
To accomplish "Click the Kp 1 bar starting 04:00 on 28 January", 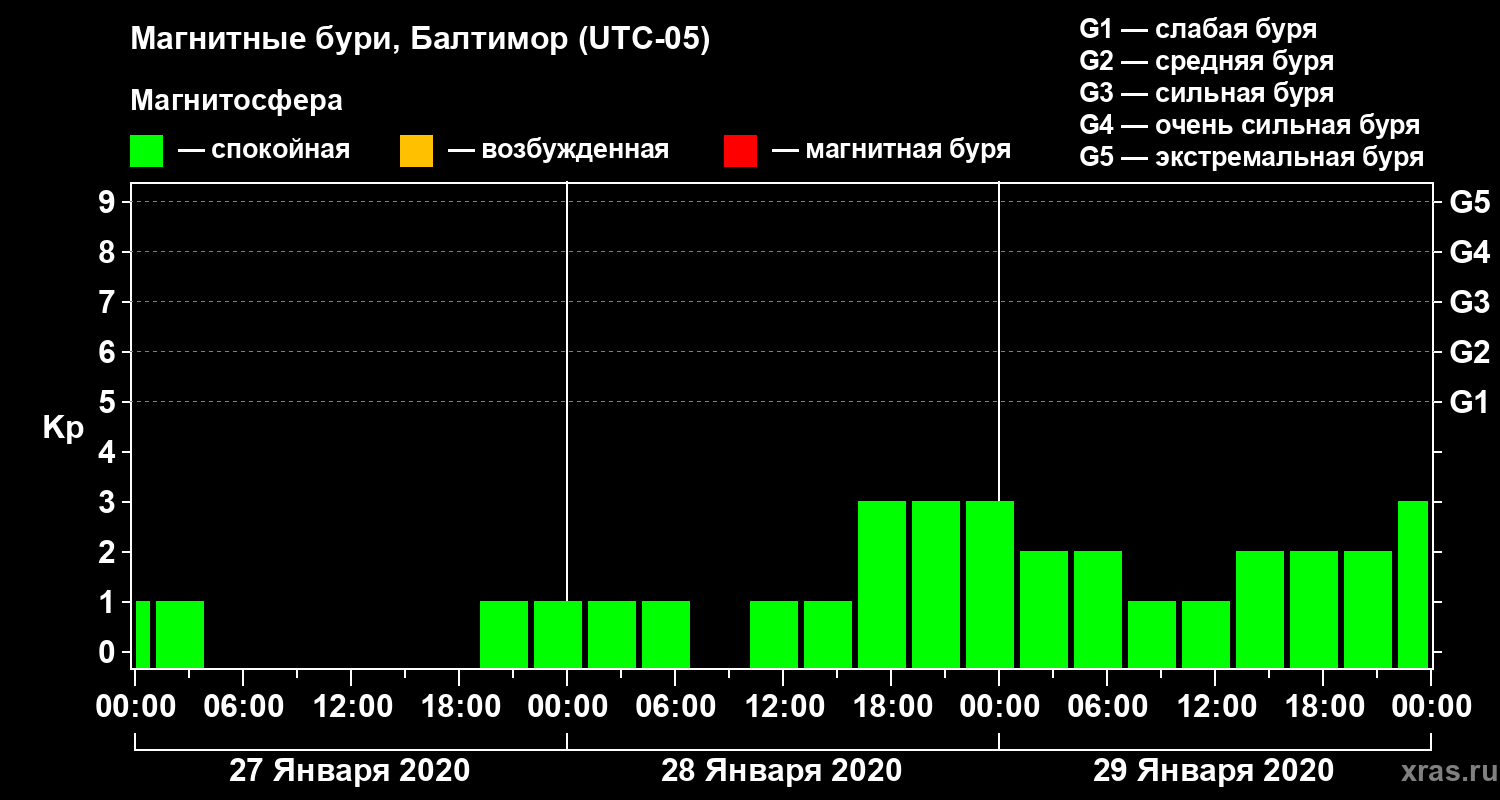I will point(666,634).
